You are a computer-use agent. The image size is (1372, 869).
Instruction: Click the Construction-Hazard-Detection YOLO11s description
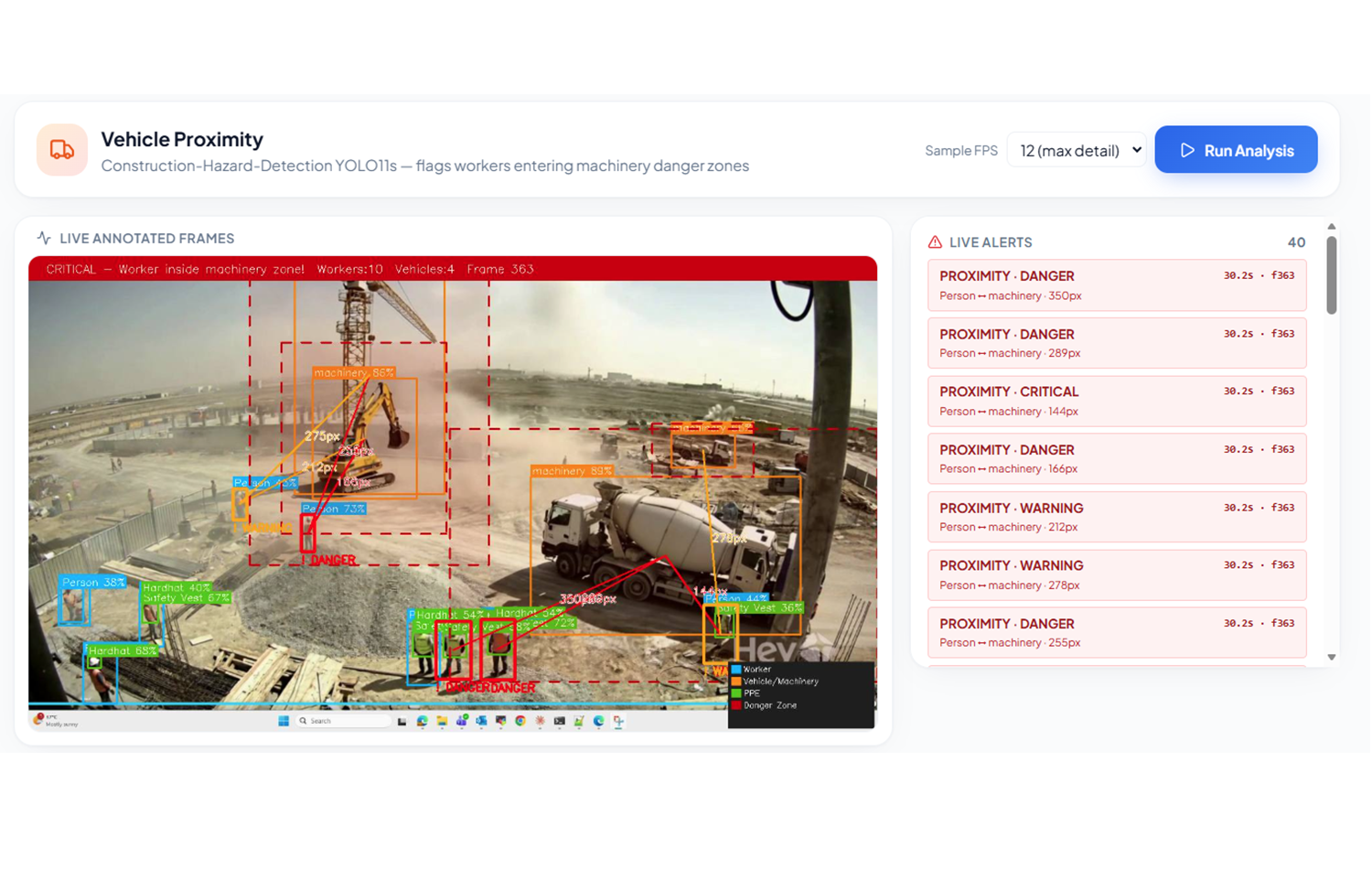[x=424, y=166]
